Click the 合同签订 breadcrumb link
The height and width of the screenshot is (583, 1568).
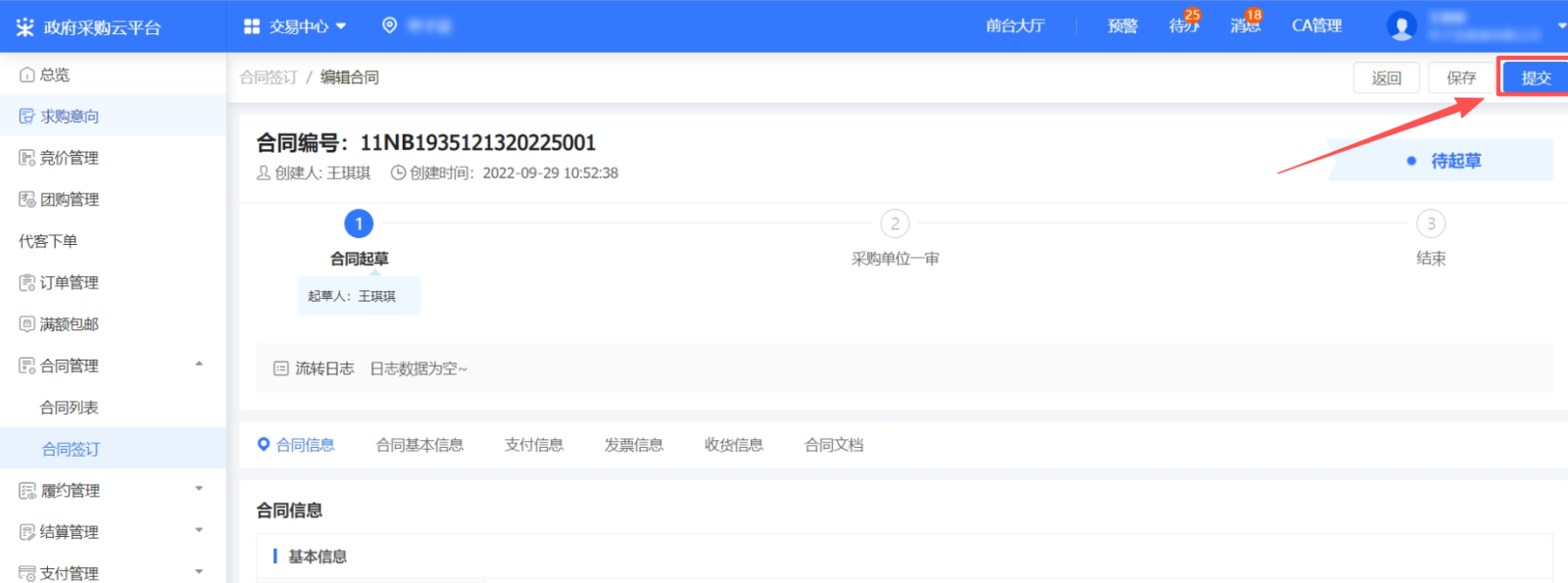tap(269, 77)
